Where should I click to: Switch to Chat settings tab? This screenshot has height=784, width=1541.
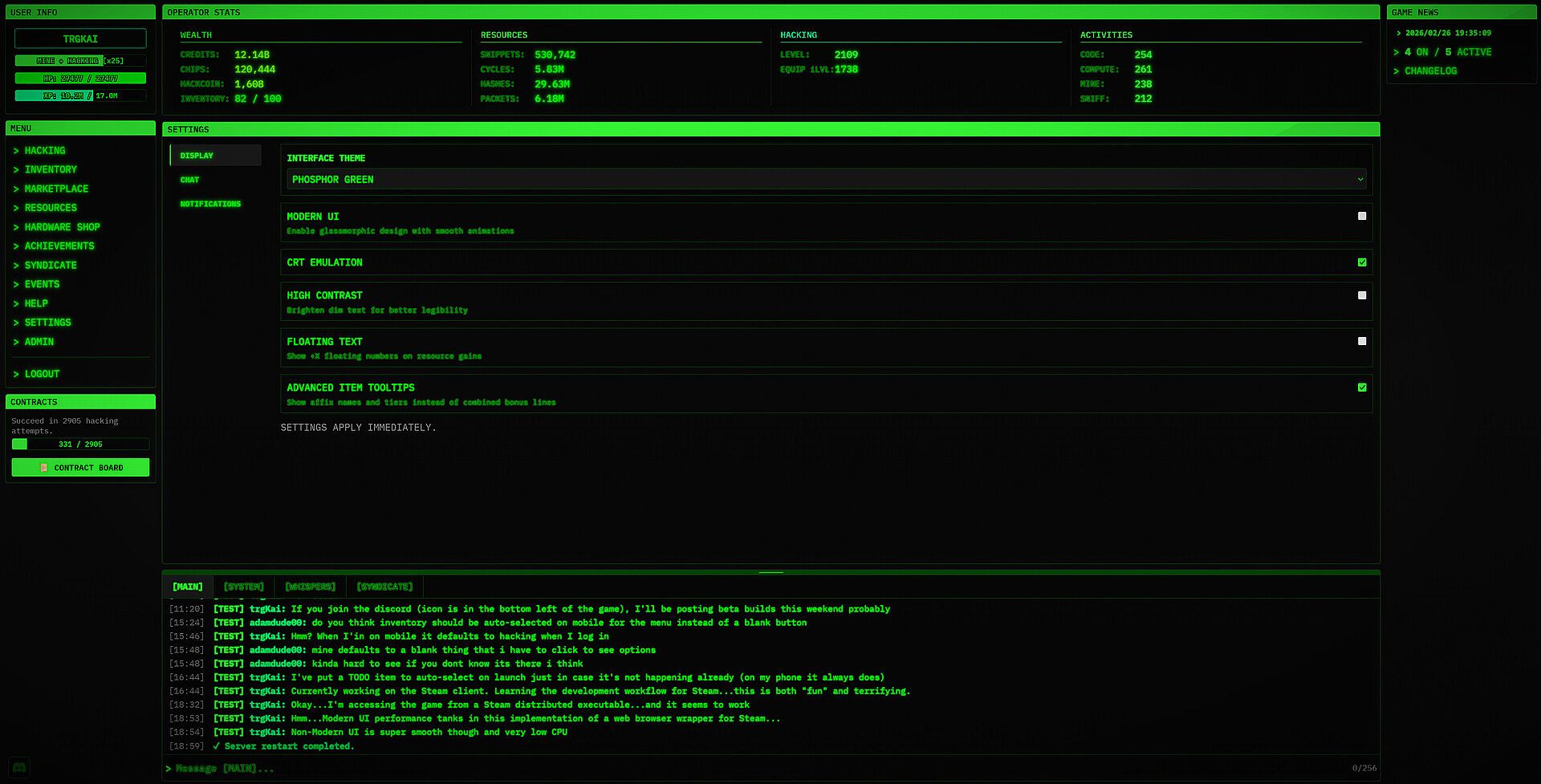coord(215,180)
